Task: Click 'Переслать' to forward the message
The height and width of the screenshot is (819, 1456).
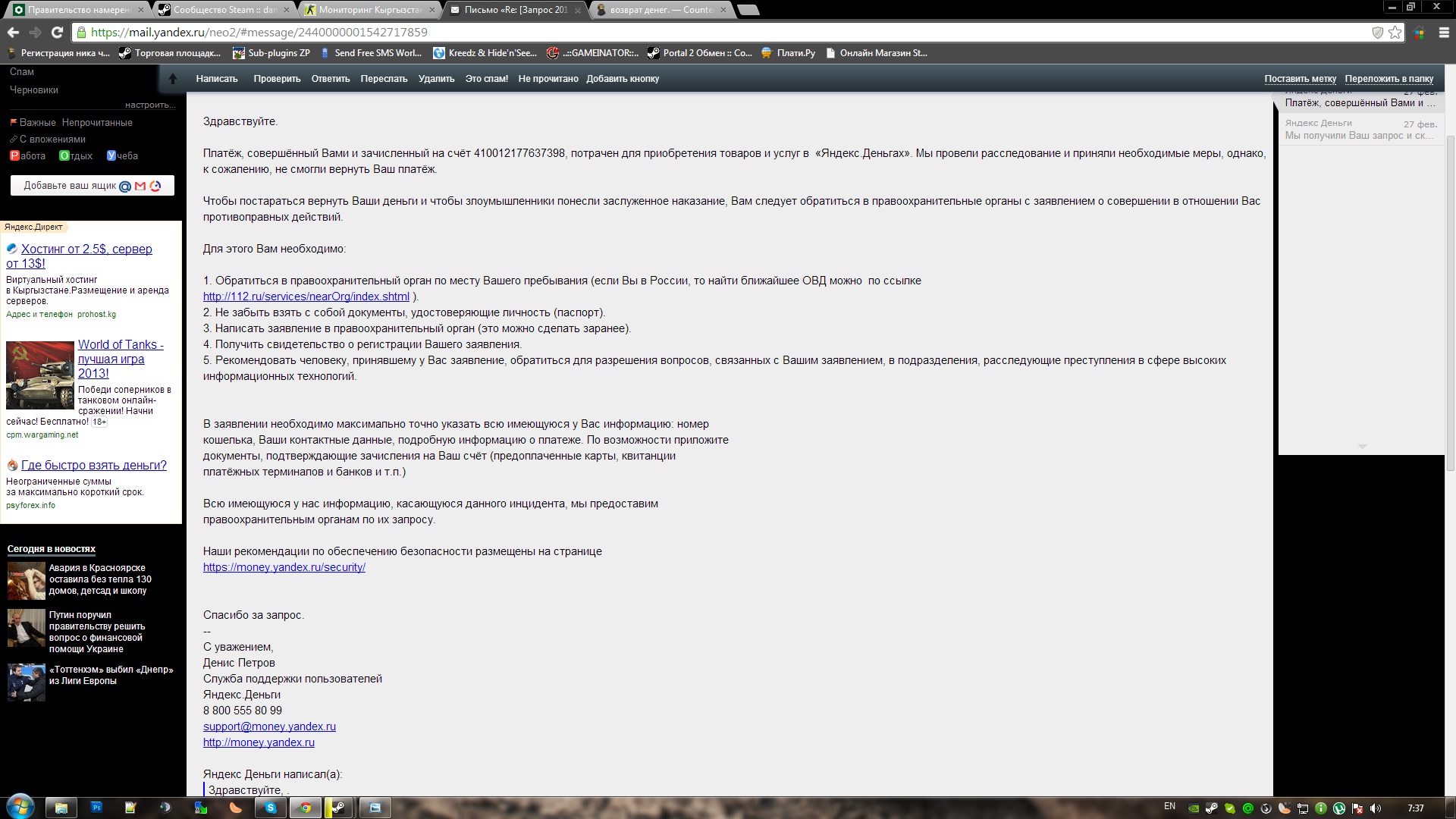Action: click(384, 79)
